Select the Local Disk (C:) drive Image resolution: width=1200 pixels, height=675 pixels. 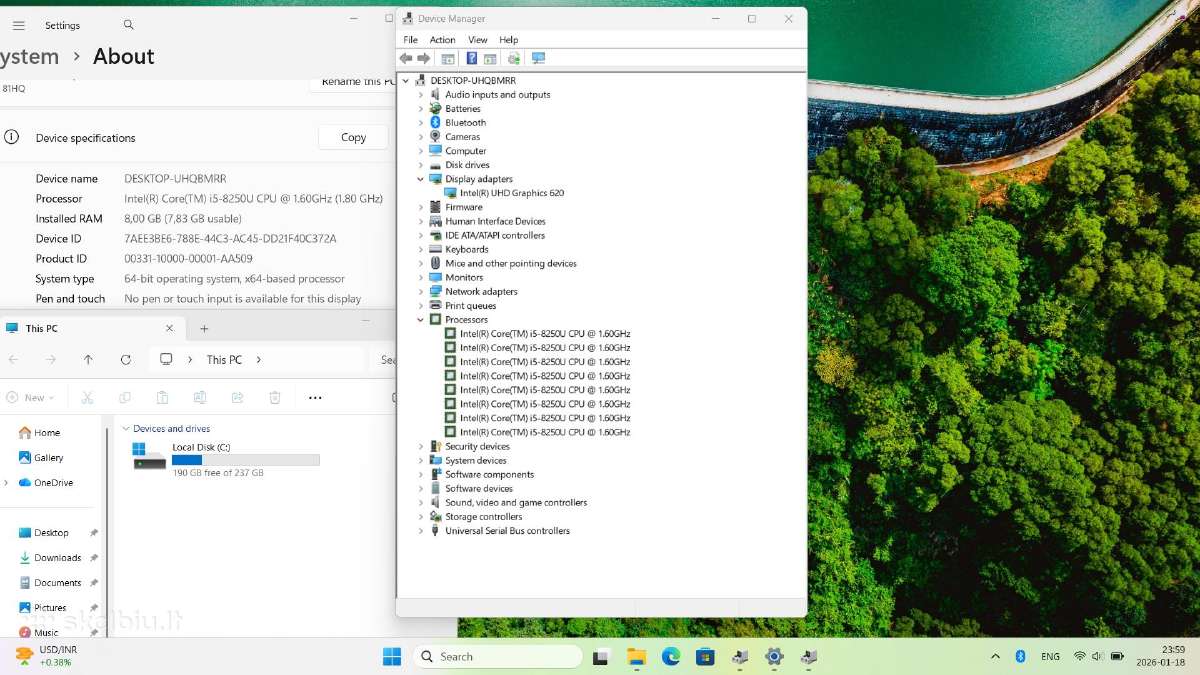(x=226, y=459)
